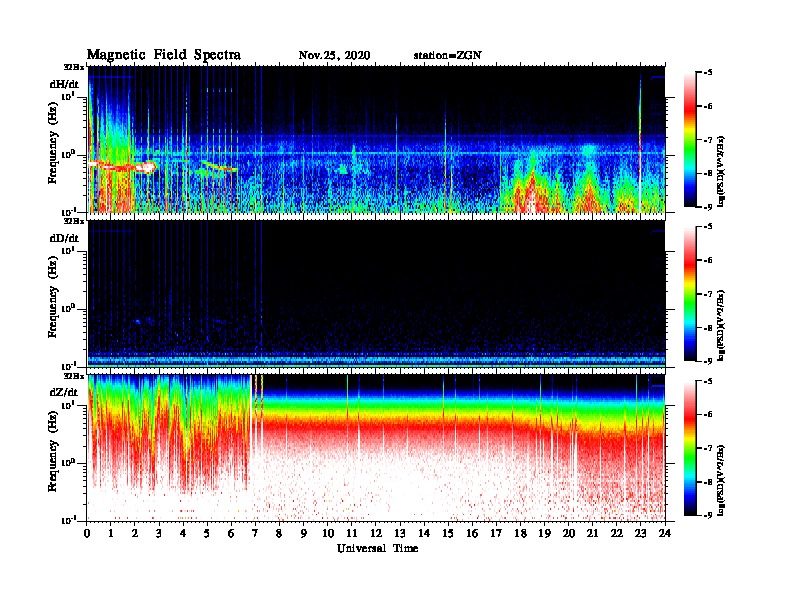Click hour "10" on the Universal Time axis

(x=328, y=534)
